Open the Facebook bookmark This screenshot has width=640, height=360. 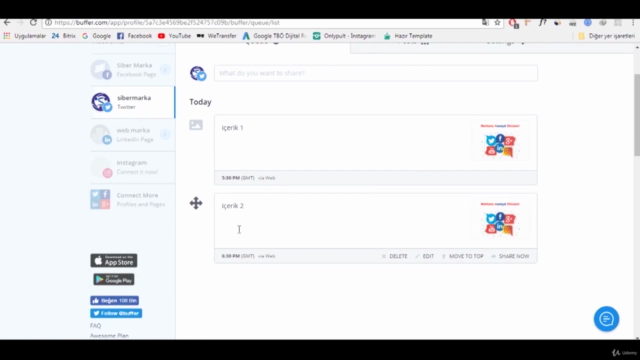pyautogui.click(x=134, y=36)
